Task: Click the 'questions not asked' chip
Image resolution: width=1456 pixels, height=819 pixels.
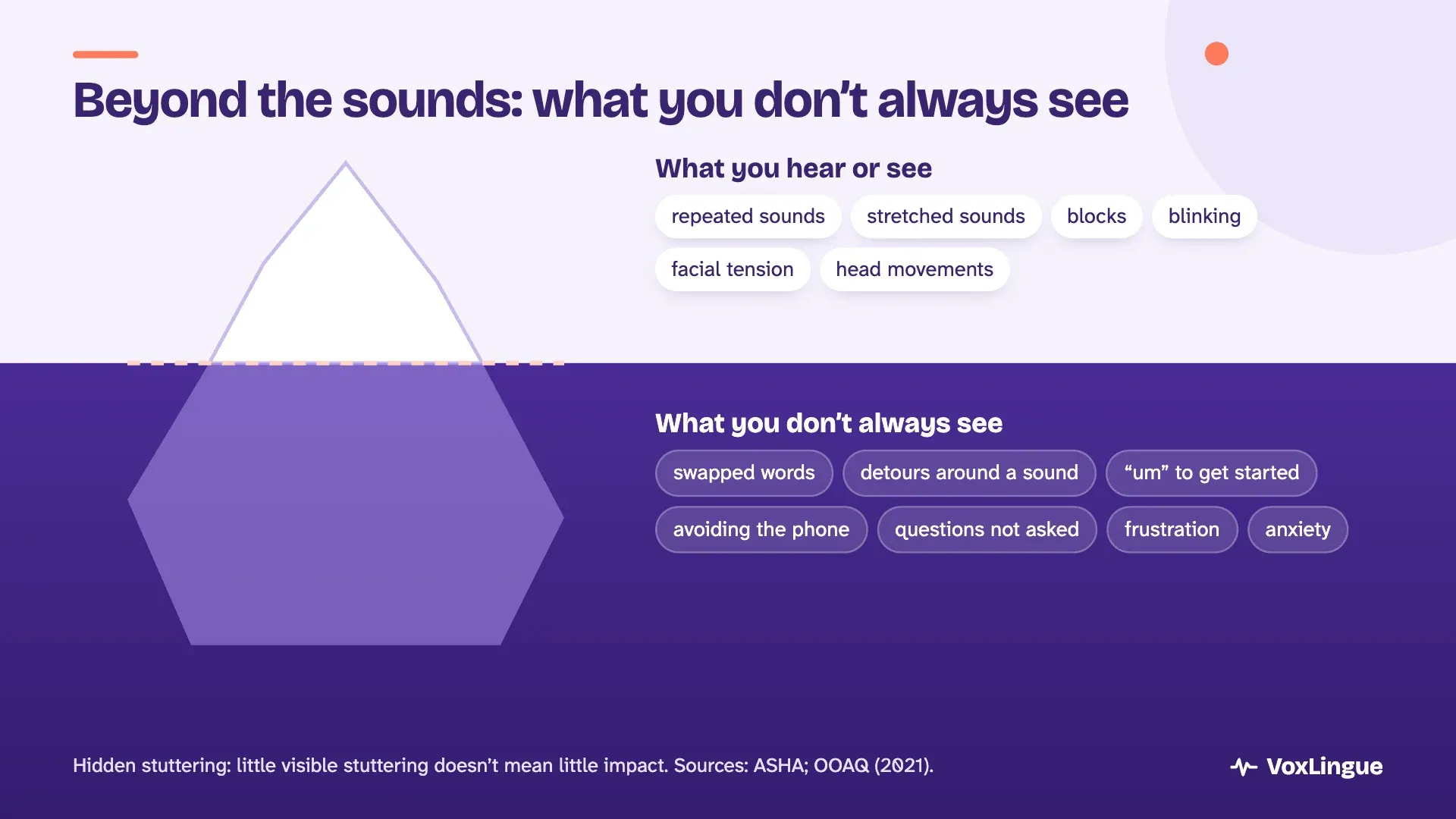Action: [987, 529]
